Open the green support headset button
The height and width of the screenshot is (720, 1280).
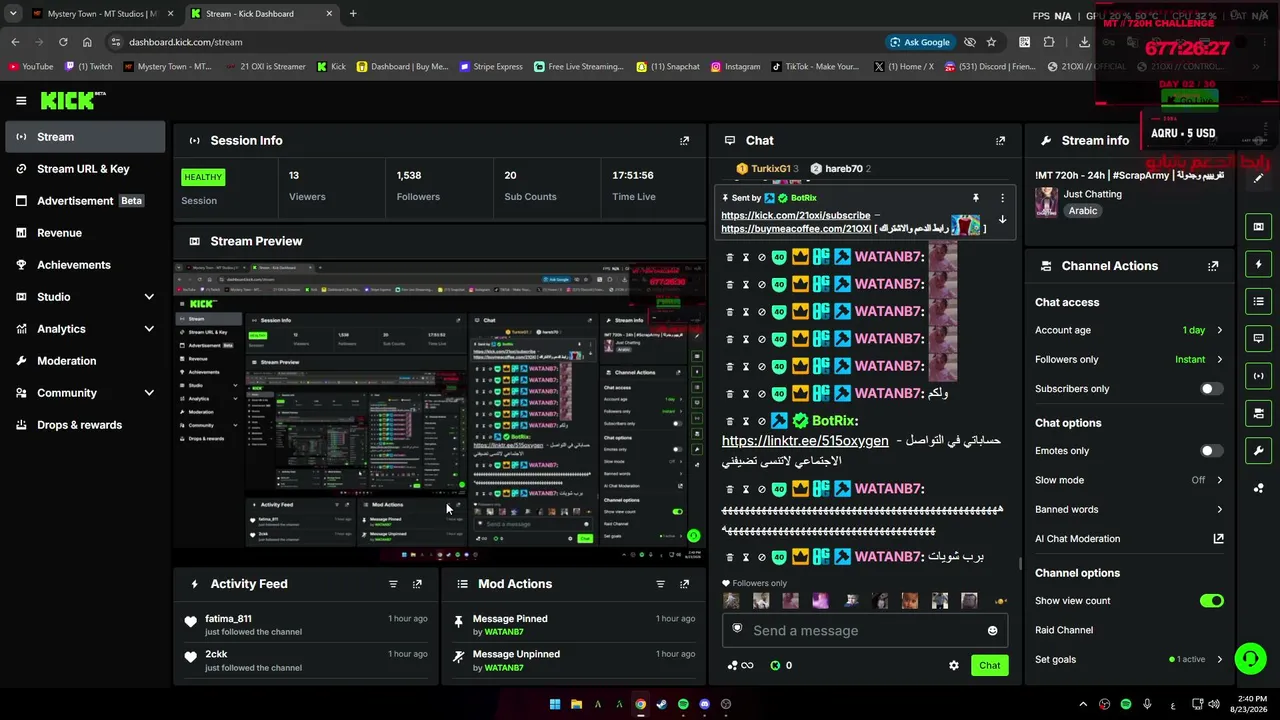pos(1250,658)
